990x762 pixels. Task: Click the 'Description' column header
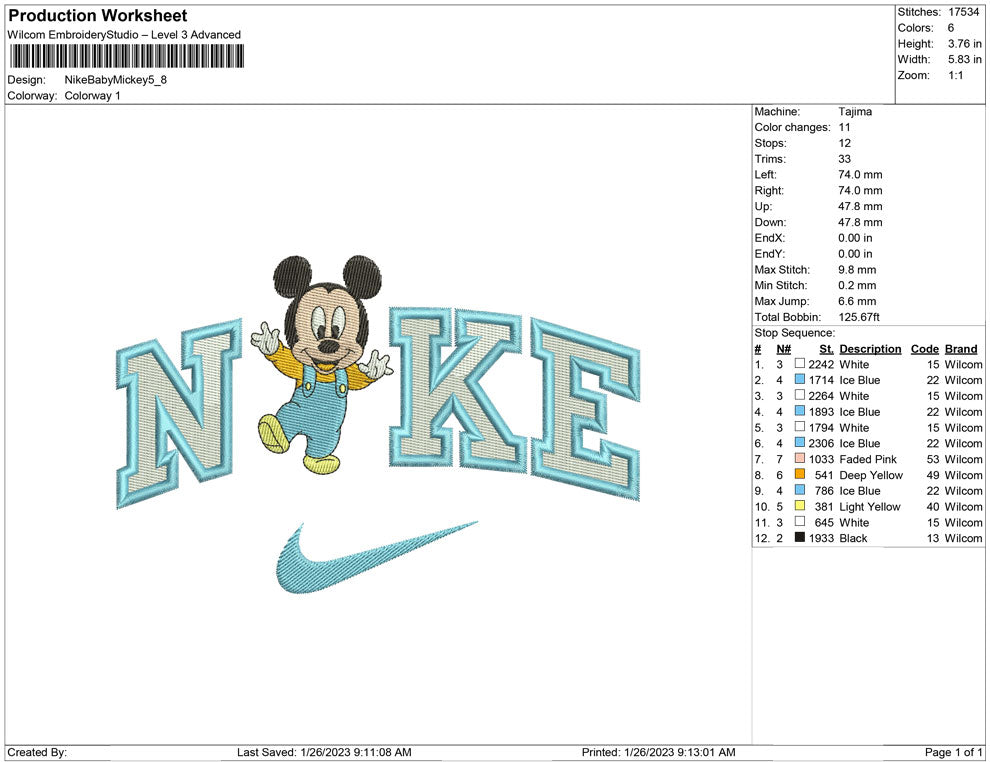[870, 348]
